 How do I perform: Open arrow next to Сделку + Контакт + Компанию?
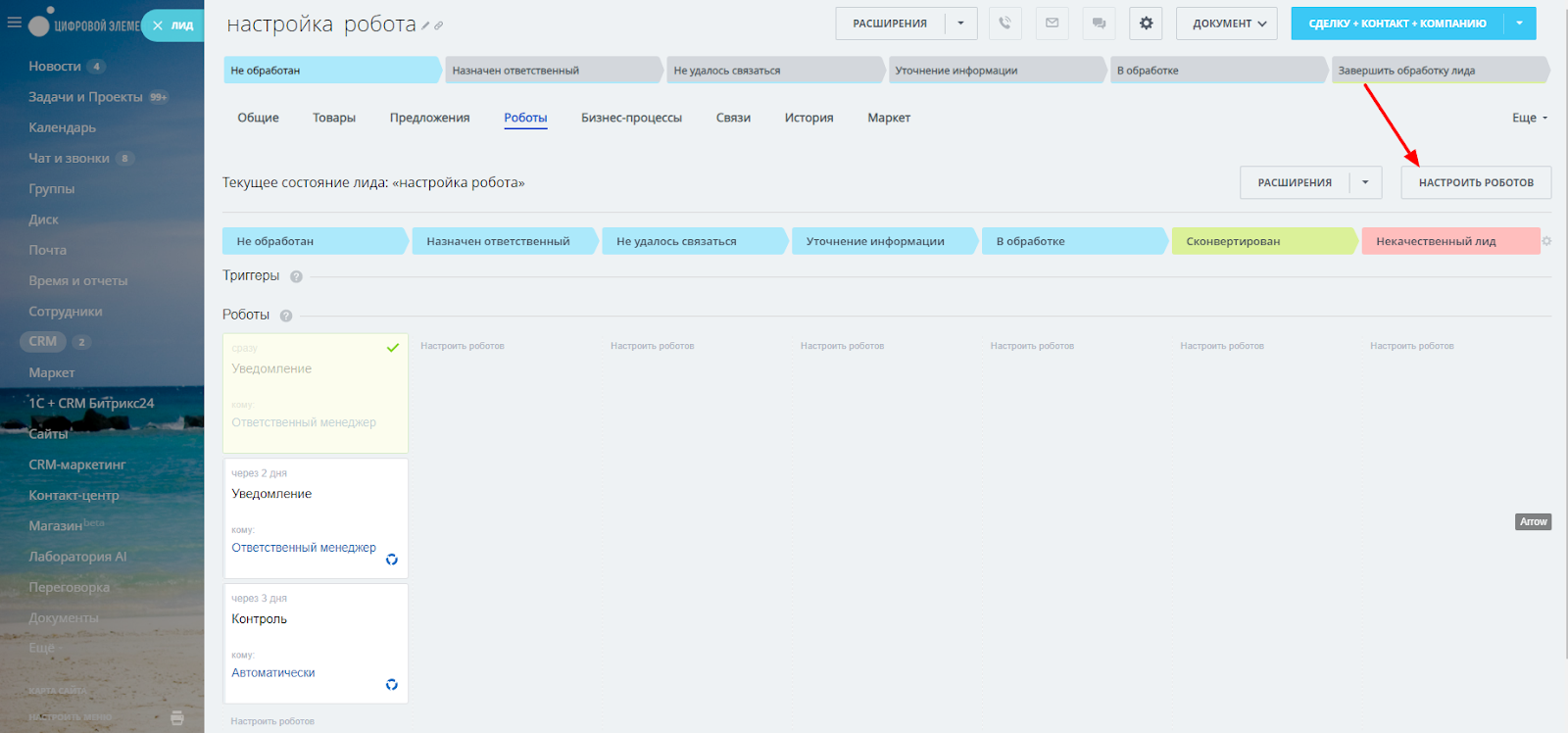point(1519,24)
